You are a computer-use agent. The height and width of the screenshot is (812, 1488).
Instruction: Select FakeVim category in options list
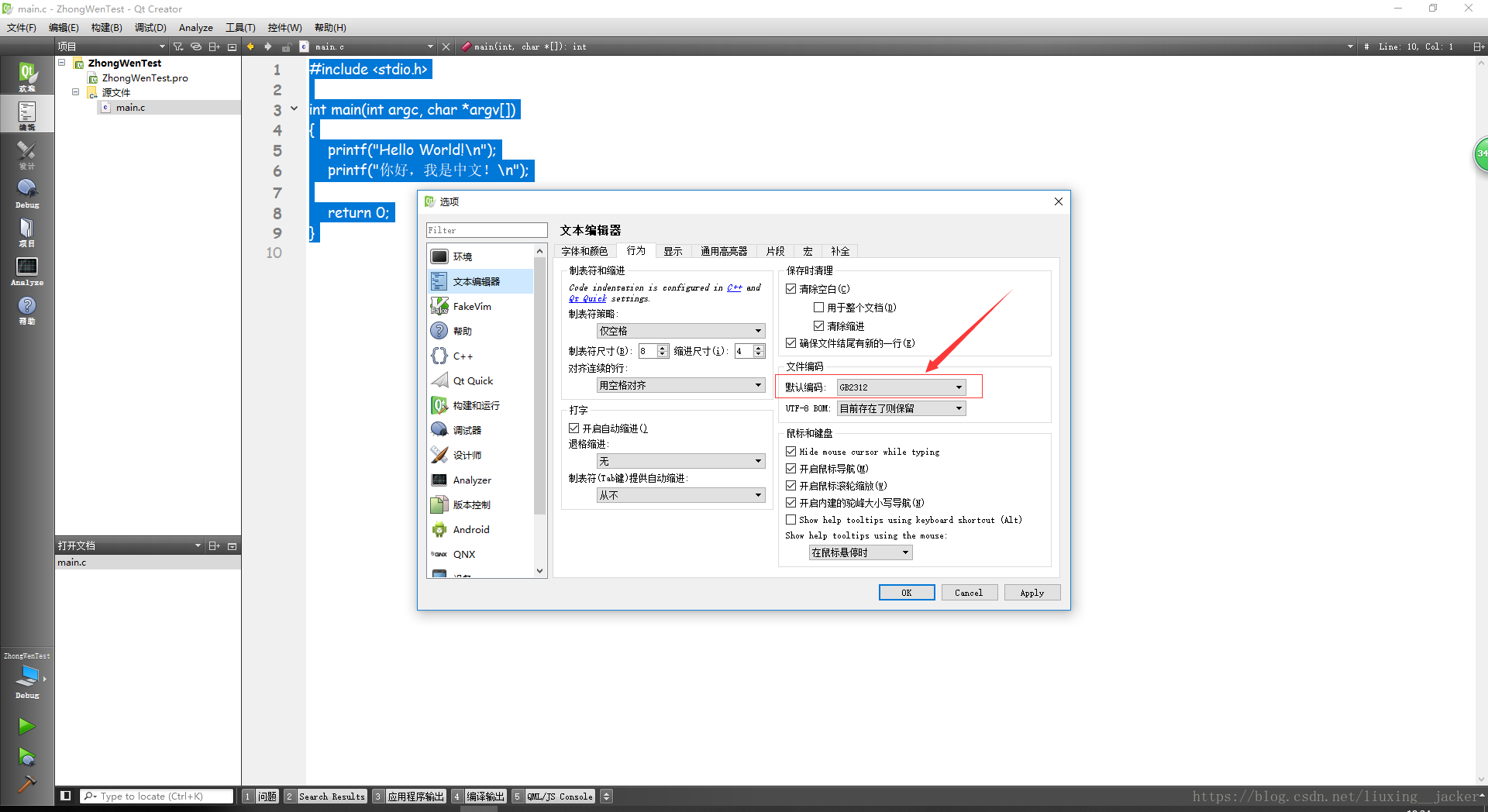point(480,306)
